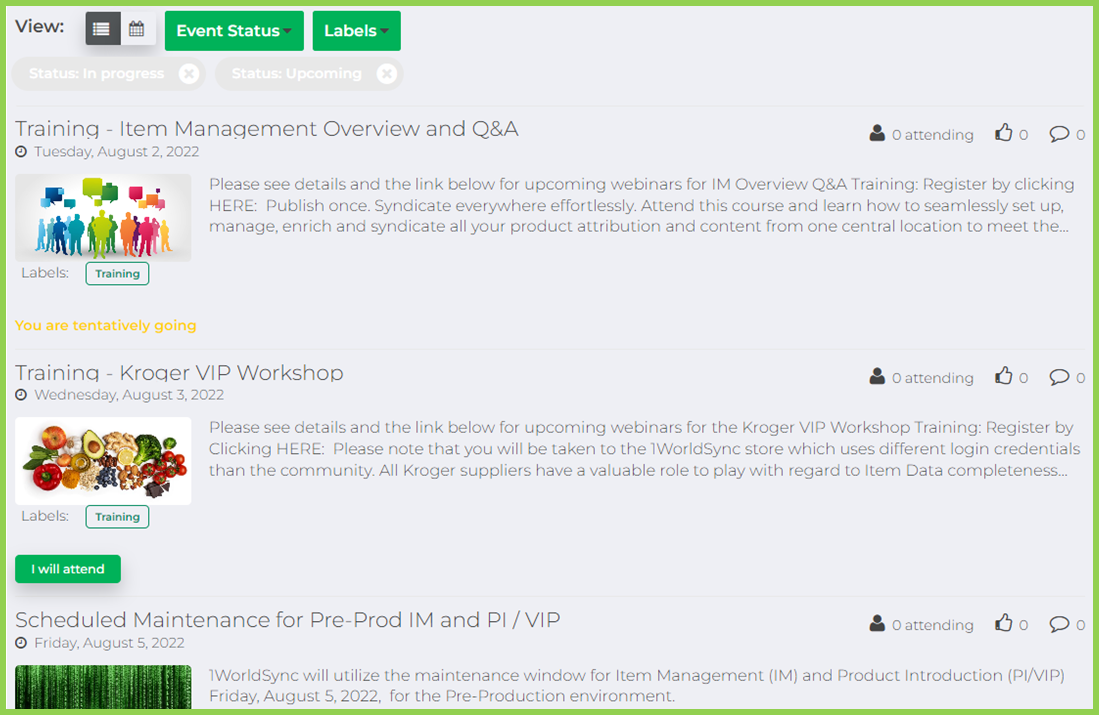Remove the Status: In progress filter

point(188,73)
